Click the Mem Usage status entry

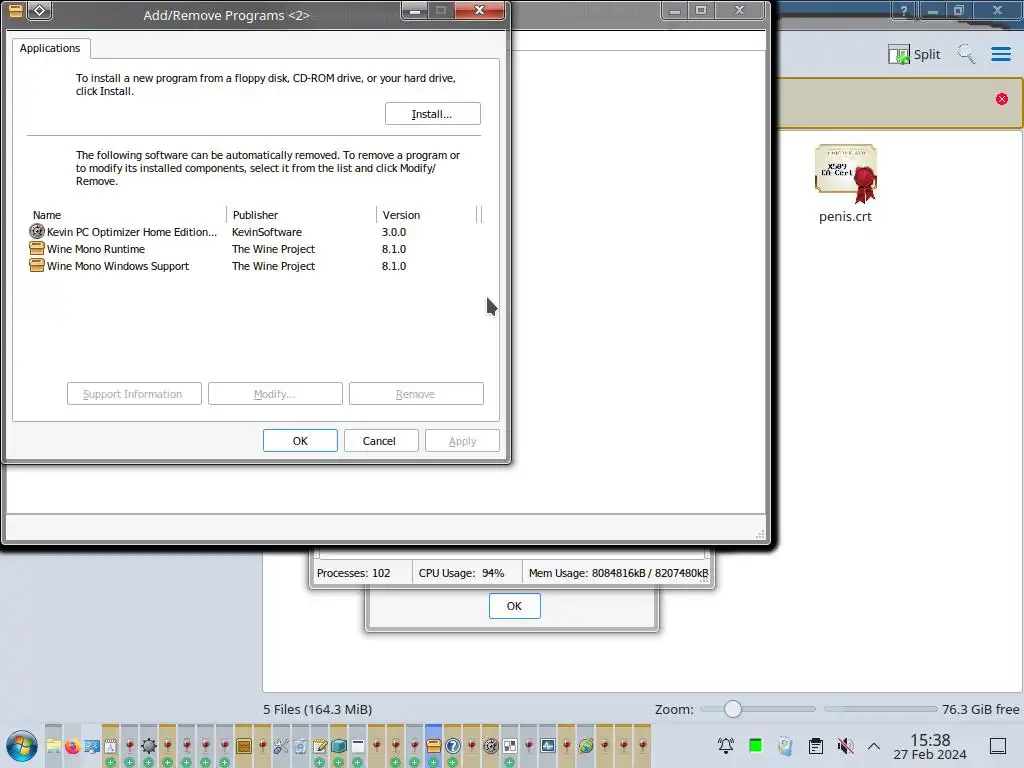tap(618, 573)
